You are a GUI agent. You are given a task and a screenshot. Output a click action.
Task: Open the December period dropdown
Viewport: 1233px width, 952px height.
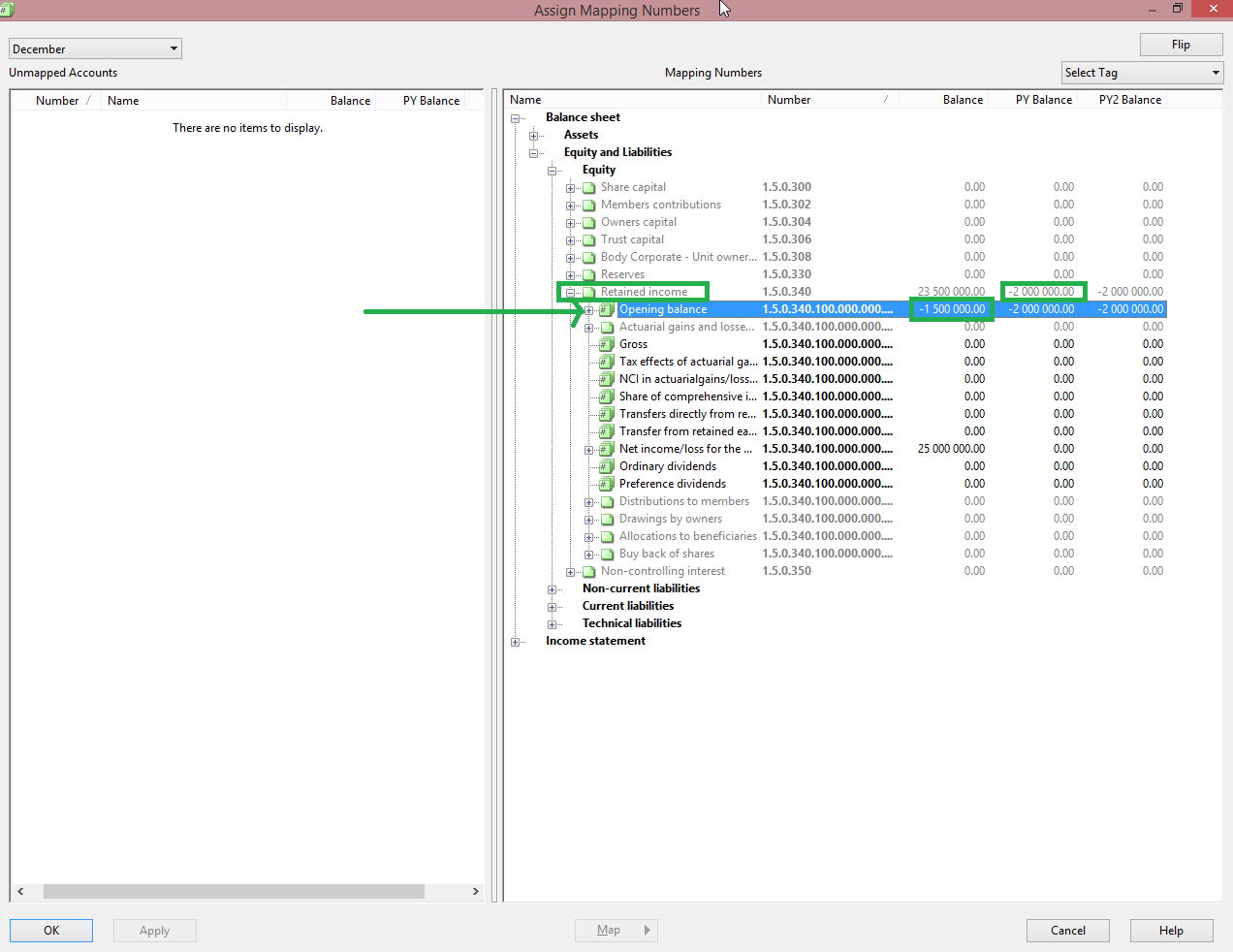[x=174, y=48]
